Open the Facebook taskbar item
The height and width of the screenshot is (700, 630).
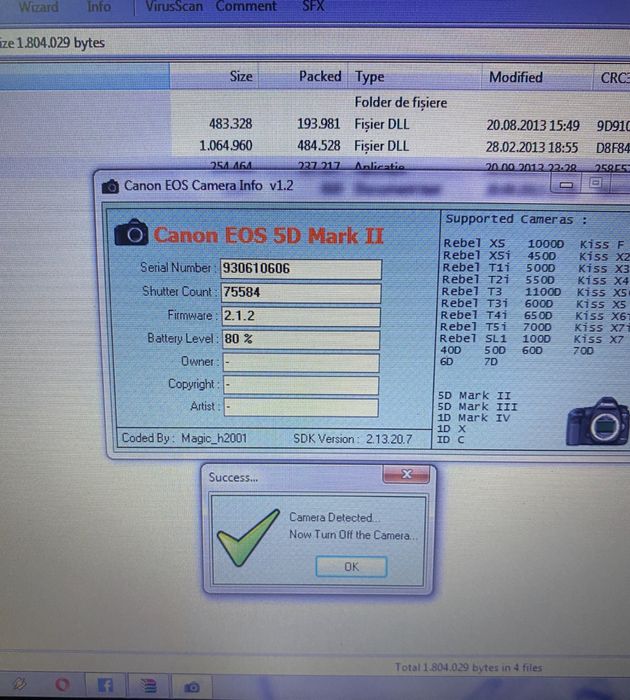(x=105, y=685)
